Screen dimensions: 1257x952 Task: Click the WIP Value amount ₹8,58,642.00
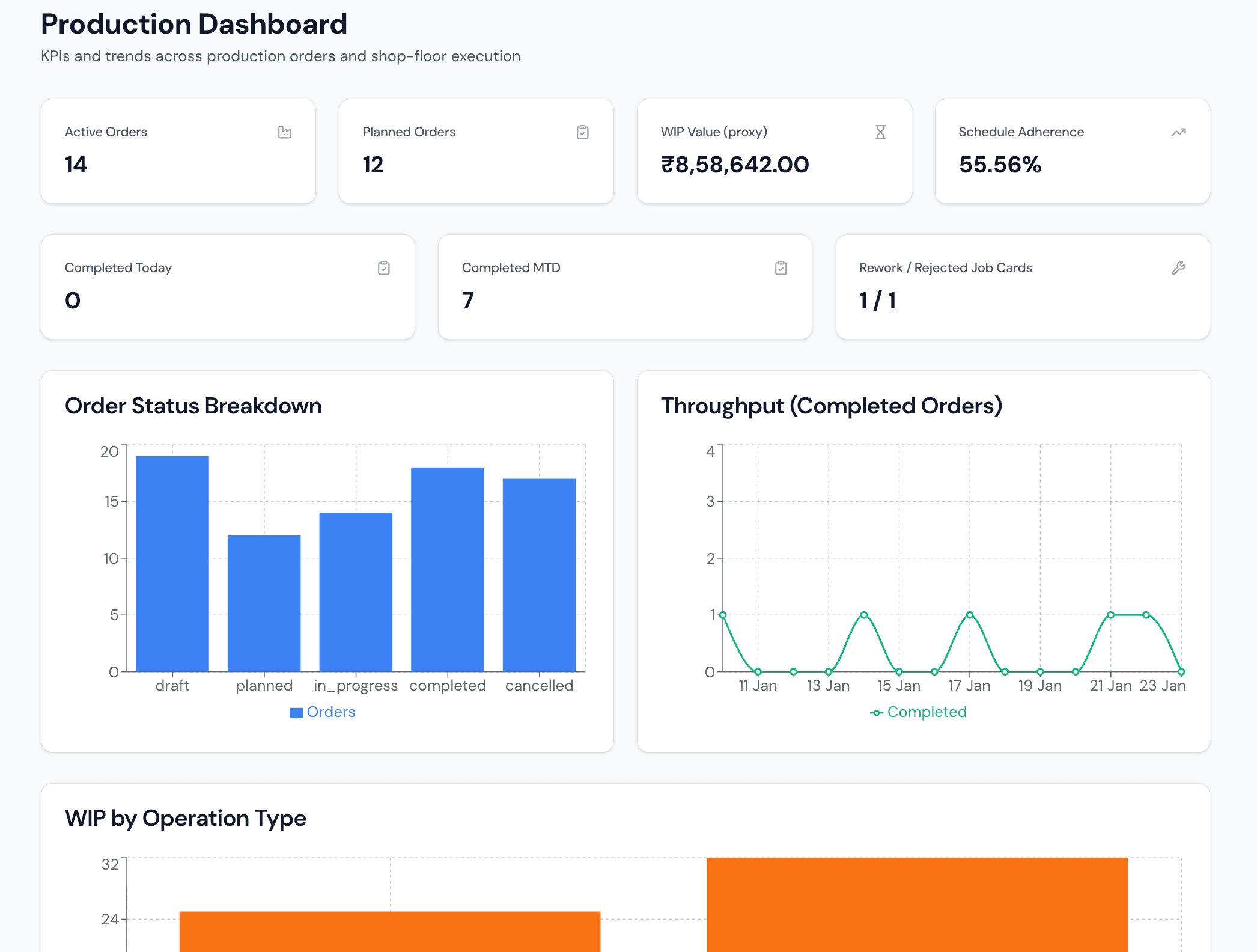pos(735,165)
